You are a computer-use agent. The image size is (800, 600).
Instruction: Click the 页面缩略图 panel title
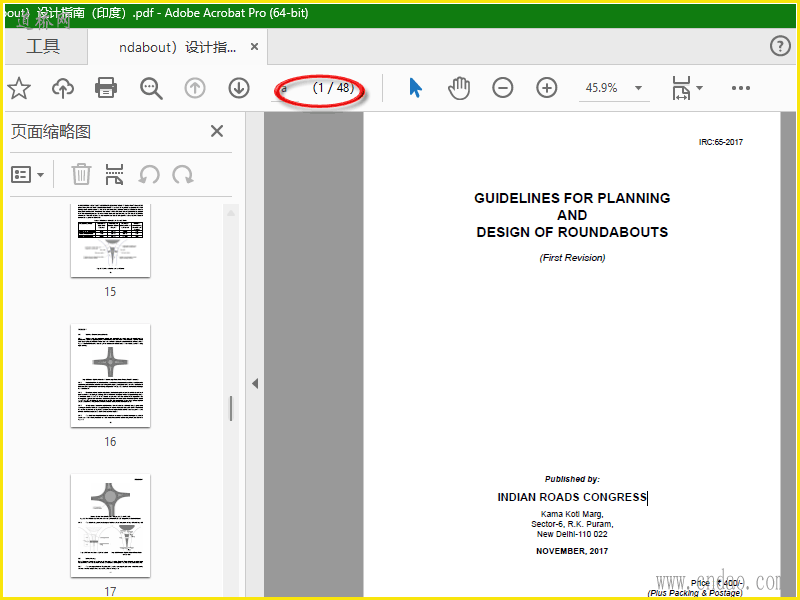tap(51, 132)
